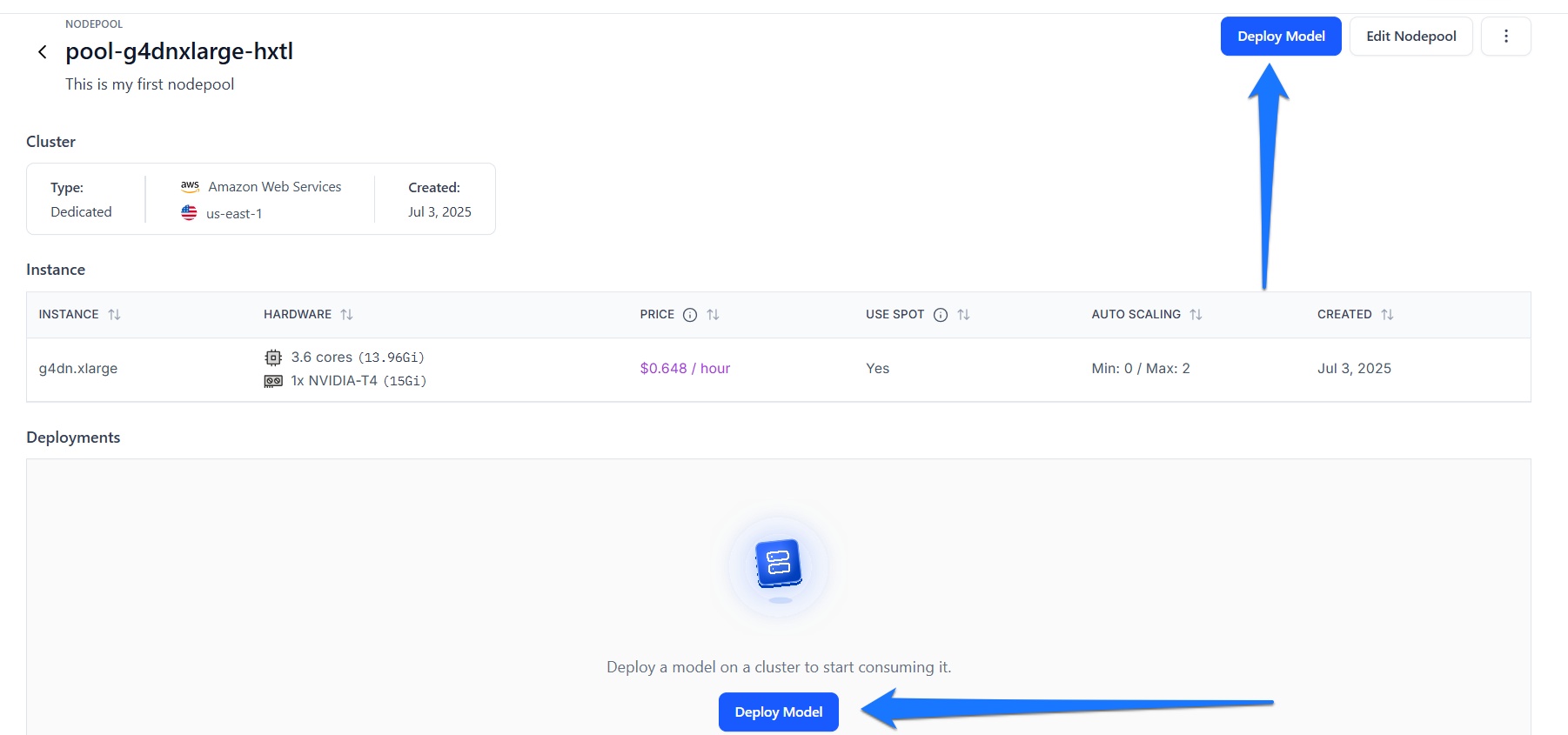Image resolution: width=1568 pixels, height=735 pixels.
Task: Click the 1x NVIDIA-T4 (15Gi) text
Action: tap(358, 381)
